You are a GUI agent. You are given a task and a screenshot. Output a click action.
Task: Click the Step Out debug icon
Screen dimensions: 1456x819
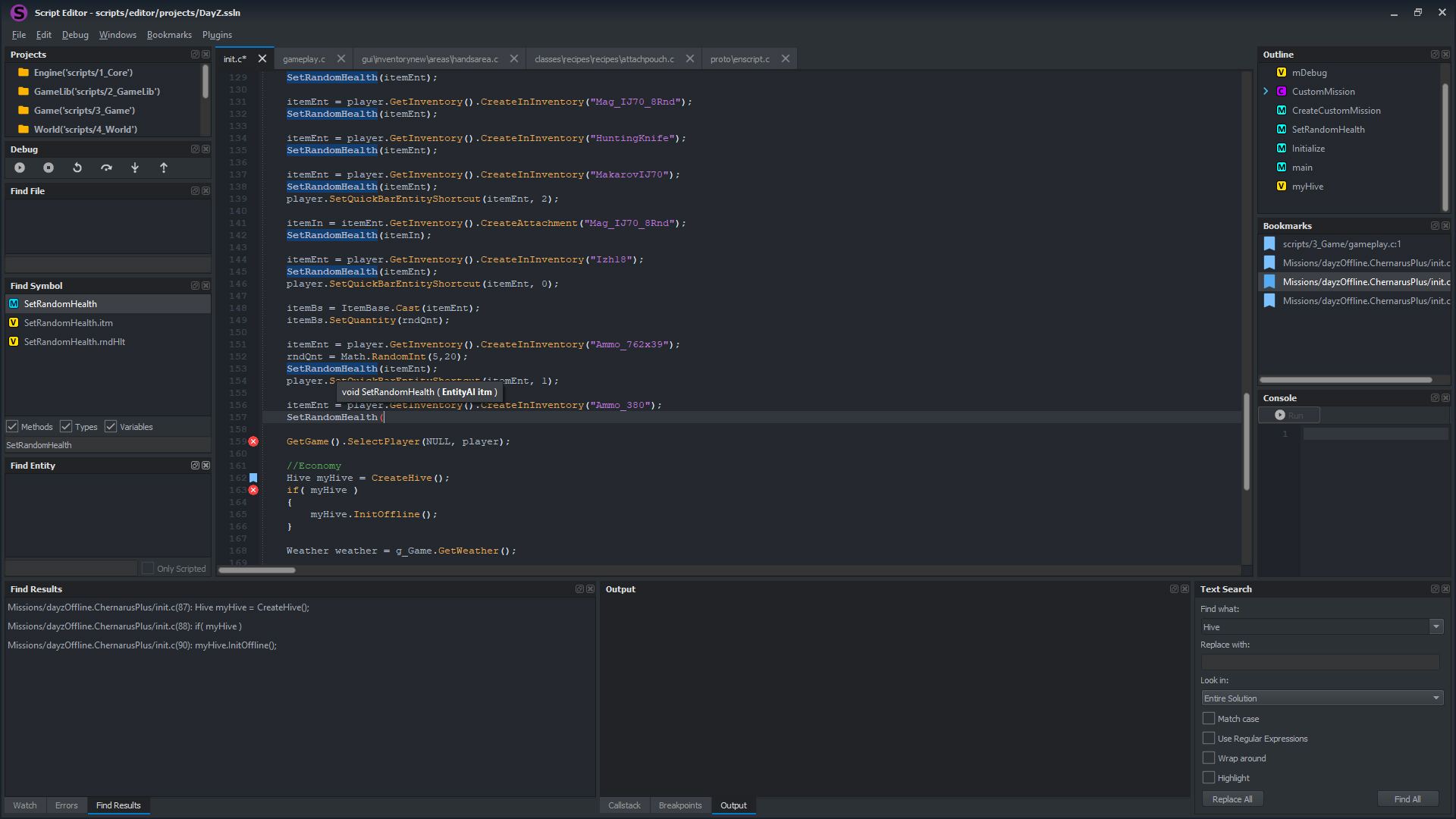(x=163, y=168)
